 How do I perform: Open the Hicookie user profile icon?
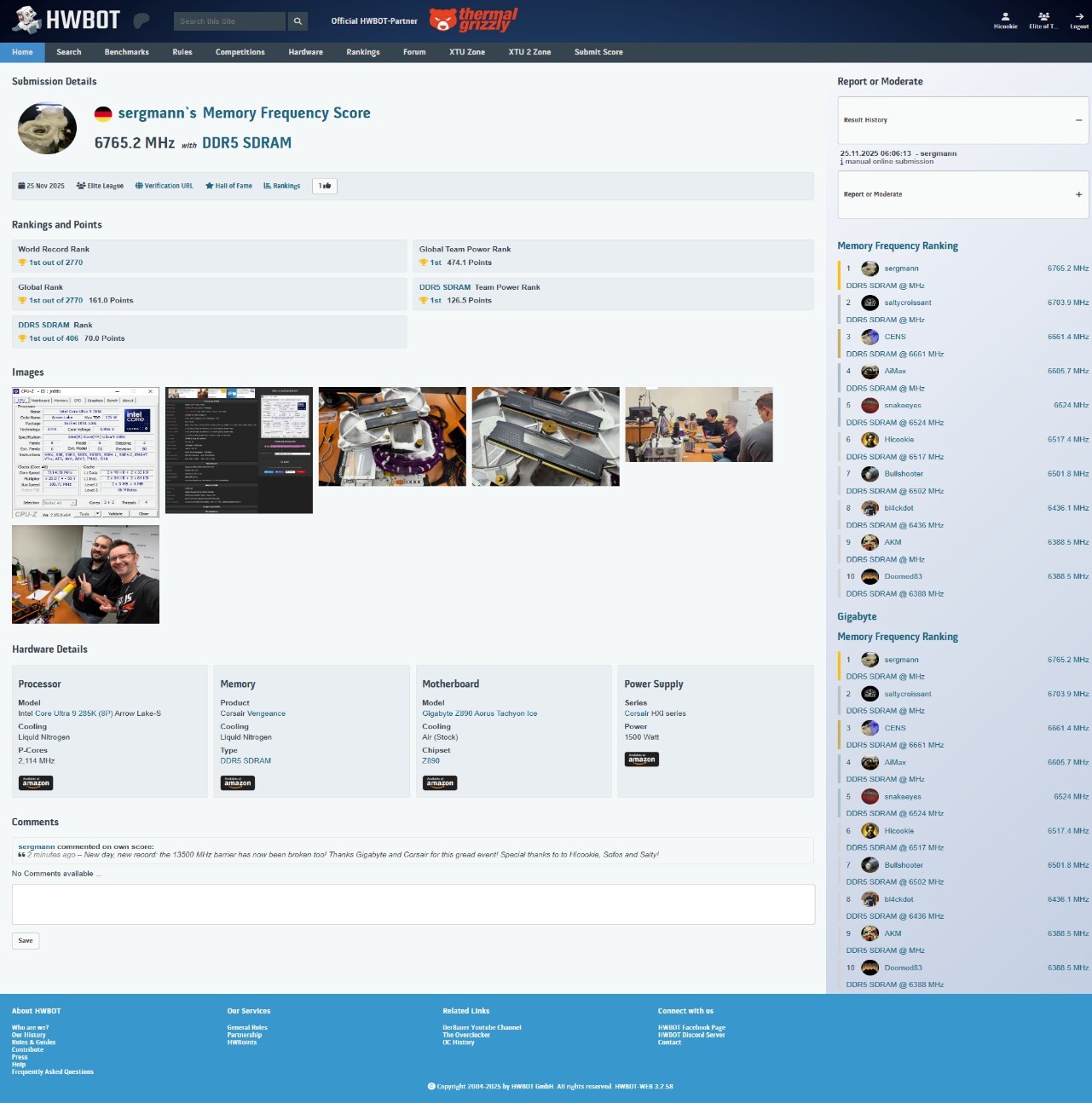point(1005,17)
